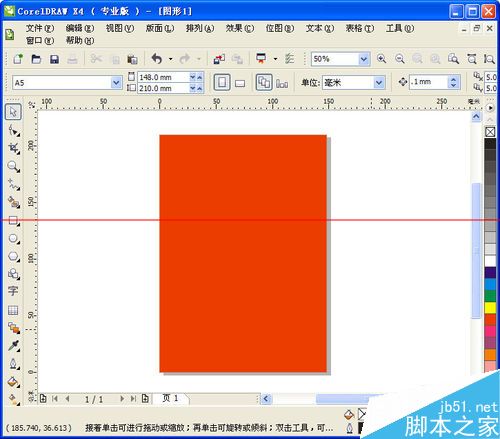Open the application launcher icon
The height and width of the screenshot is (439, 500).
tap(261, 58)
